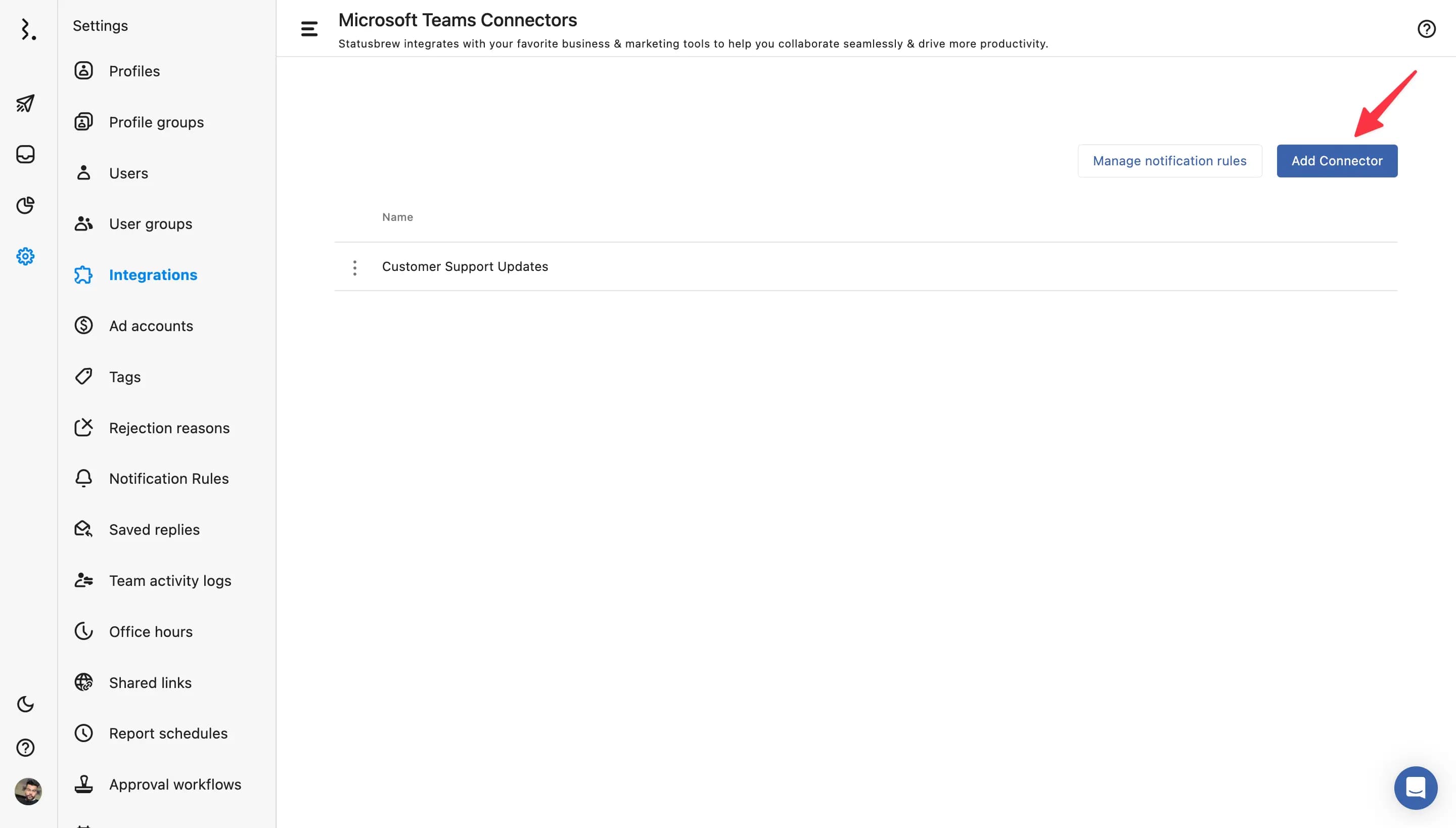Click Manage notification rules button

(x=1169, y=161)
